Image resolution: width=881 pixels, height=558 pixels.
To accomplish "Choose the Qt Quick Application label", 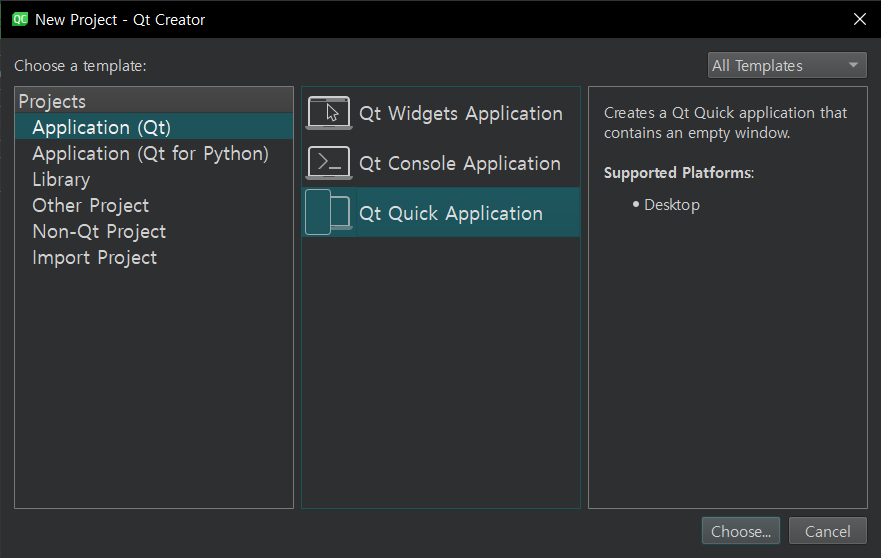I will (451, 214).
